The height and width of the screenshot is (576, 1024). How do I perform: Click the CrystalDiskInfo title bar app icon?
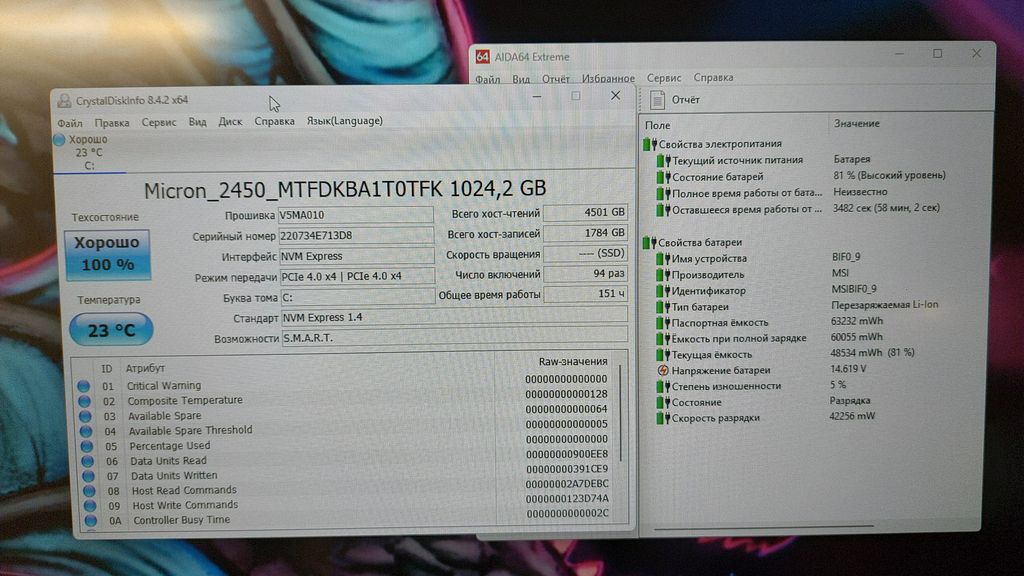click(x=64, y=100)
